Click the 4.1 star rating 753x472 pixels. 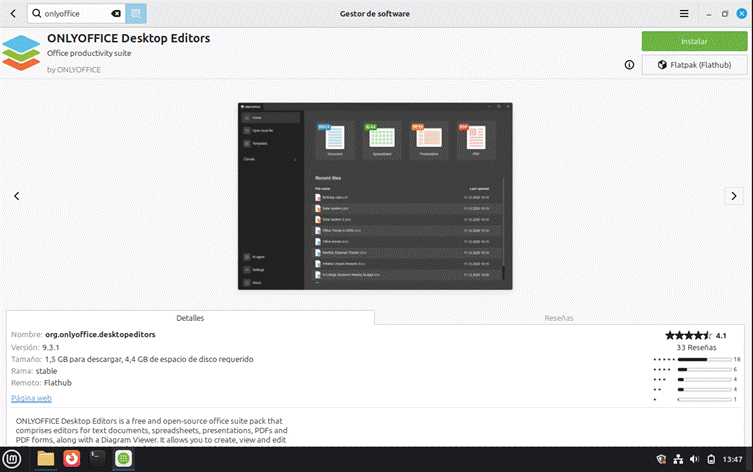[695, 336]
